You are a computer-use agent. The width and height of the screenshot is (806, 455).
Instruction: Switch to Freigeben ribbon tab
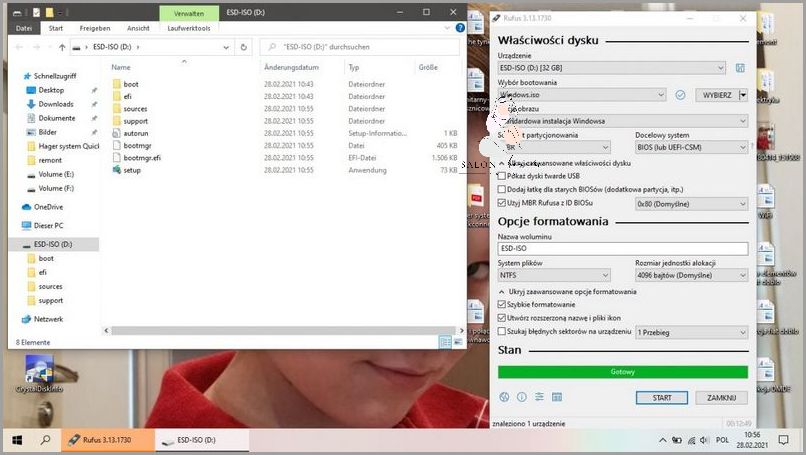pyautogui.click(x=95, y=28)
